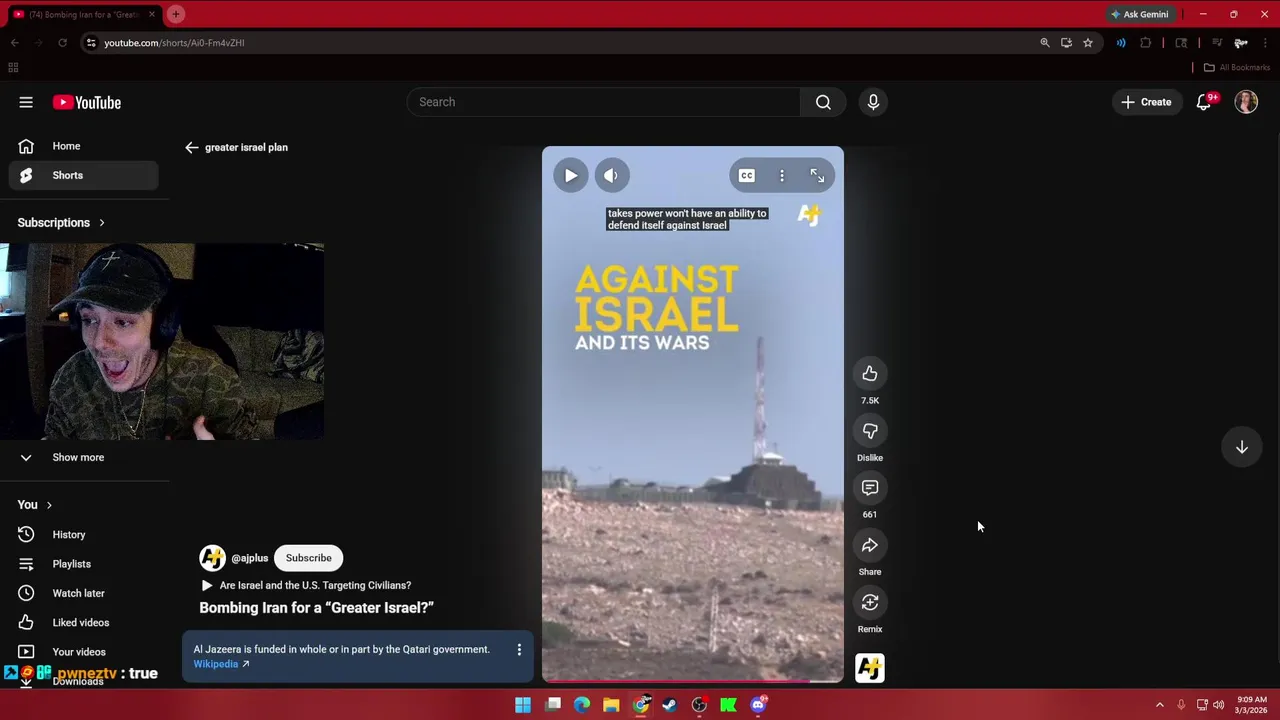1280x720 pixels.
Task: Open Home in the sidebar
Action: (x=84, y=146)
